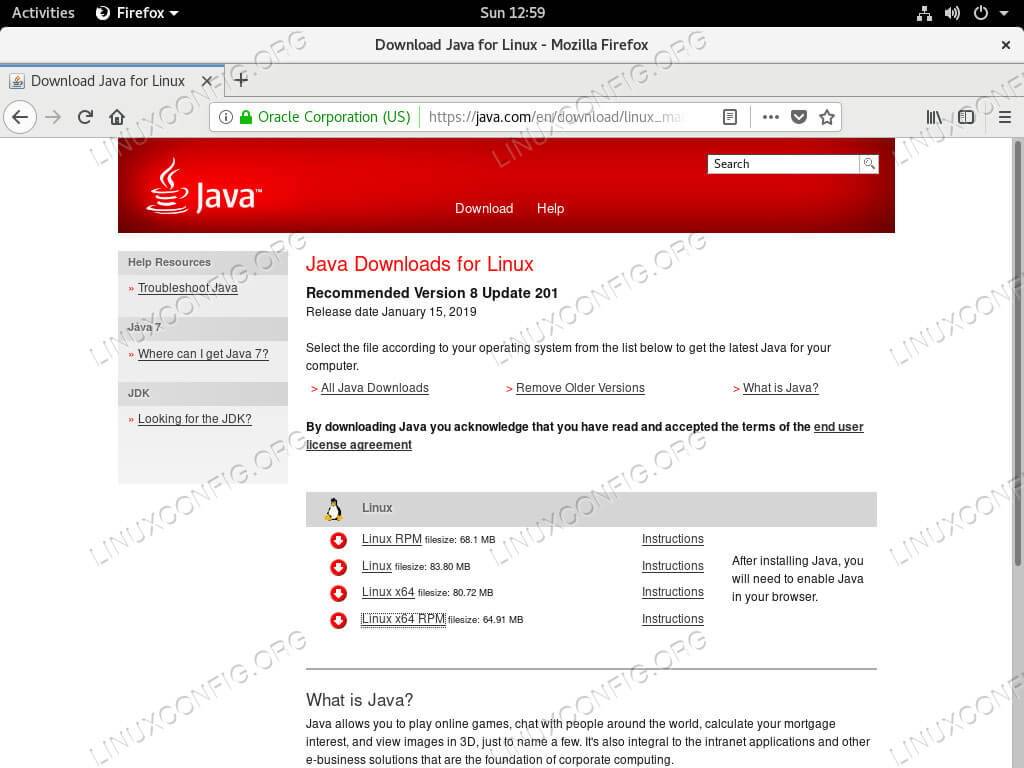The height and width of the screenshot is (768, 1024).
Task: Open the Firefox application menu in top bar
Action: pyautogui.click(x=137, y=13)
